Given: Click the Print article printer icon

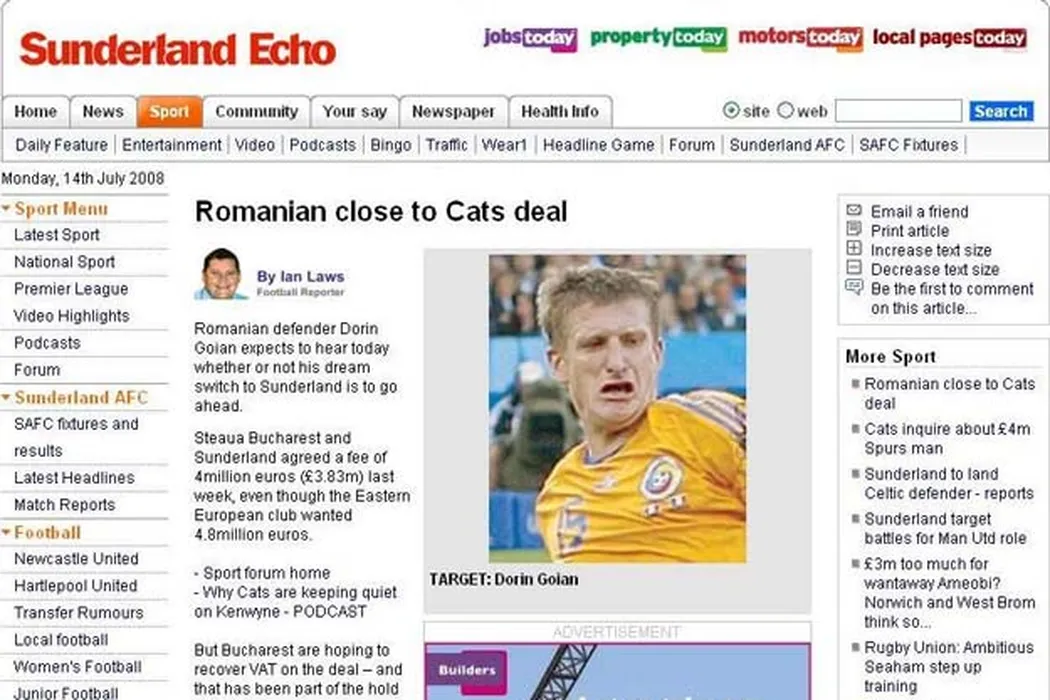Looking at the screenshot, I should [x=854, y=229].
